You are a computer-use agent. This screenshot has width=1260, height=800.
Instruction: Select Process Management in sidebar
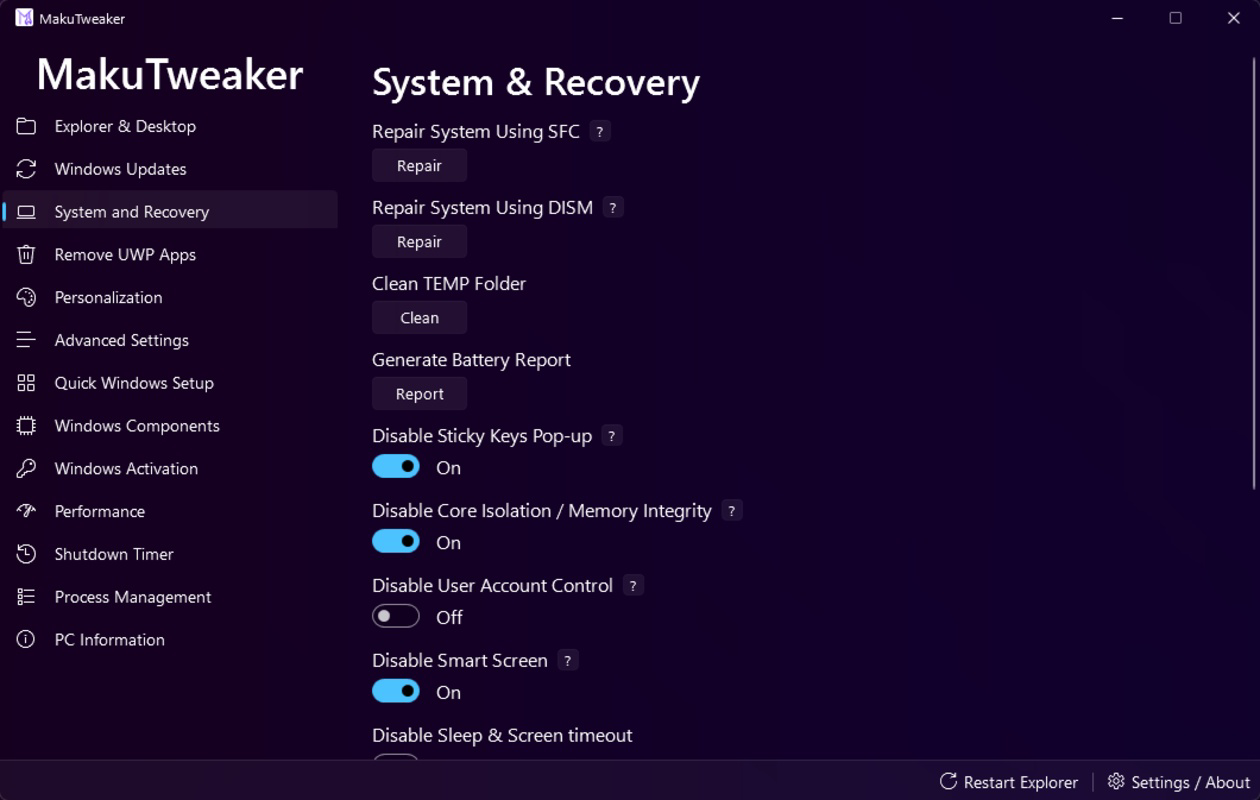[170, 597]
